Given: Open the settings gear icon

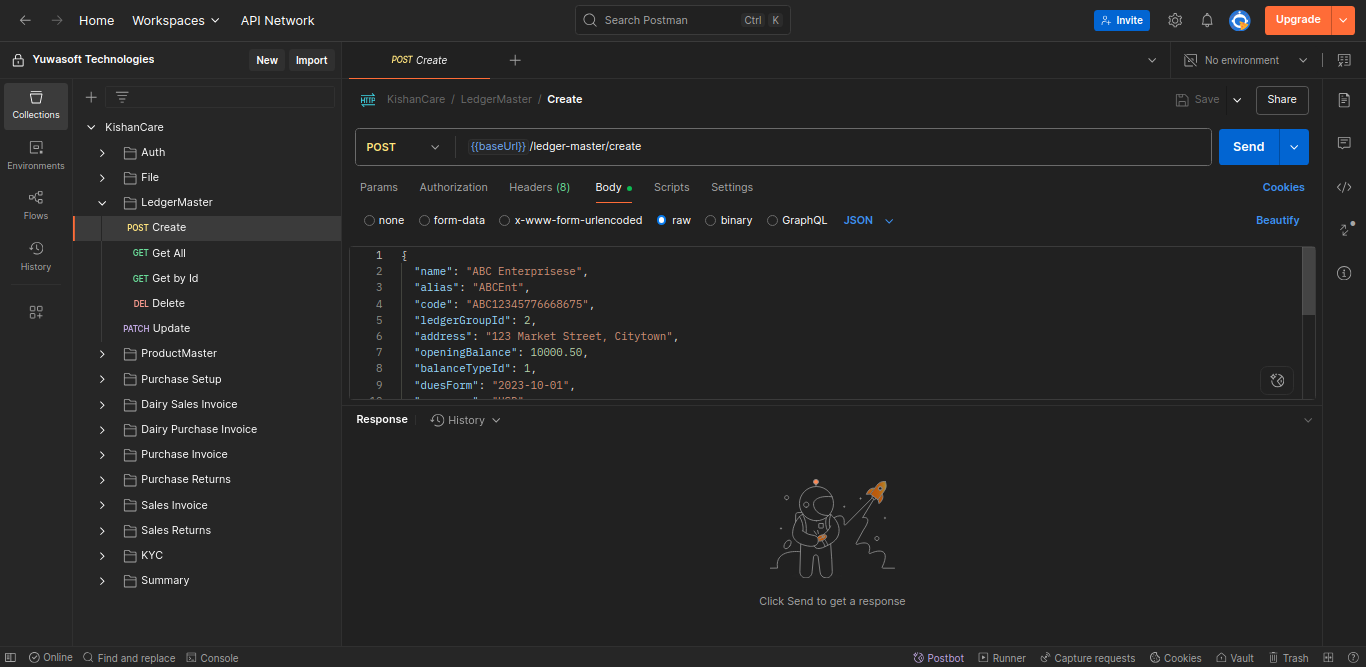Looking at the screenshot, I should pos(1175,20).
